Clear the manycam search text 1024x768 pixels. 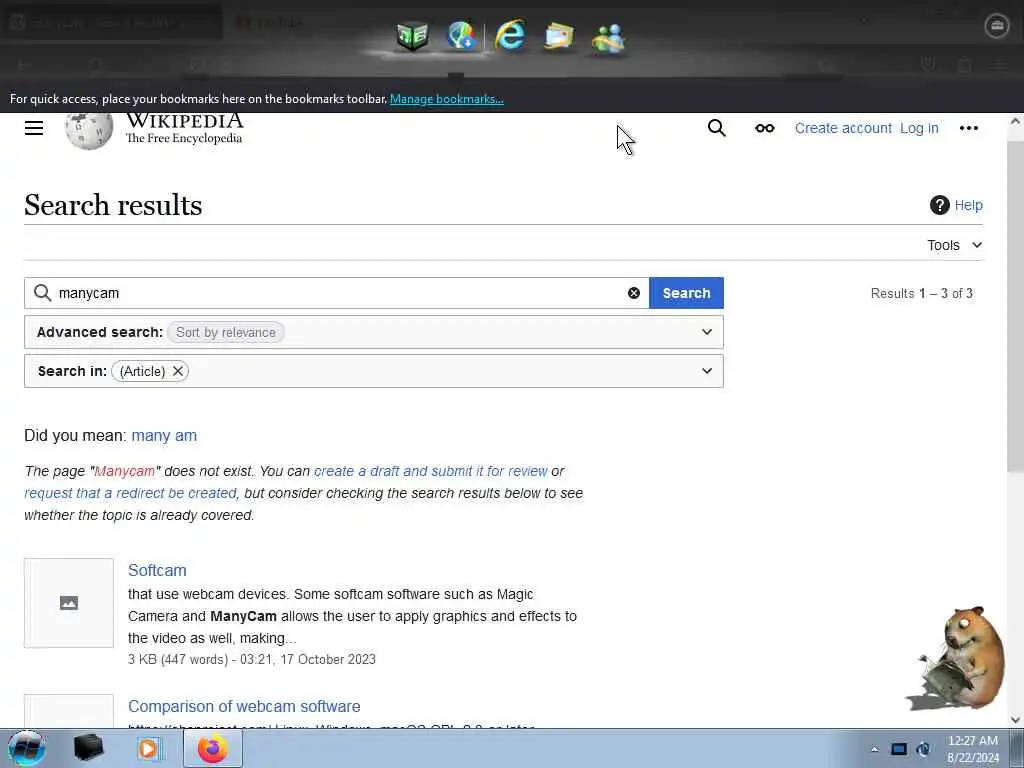[633, 293]
